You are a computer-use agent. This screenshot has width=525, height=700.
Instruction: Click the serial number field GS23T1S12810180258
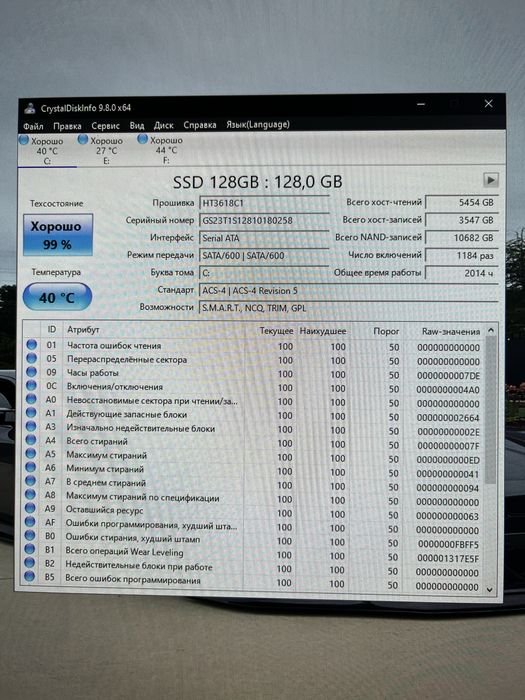pos(264,221)
